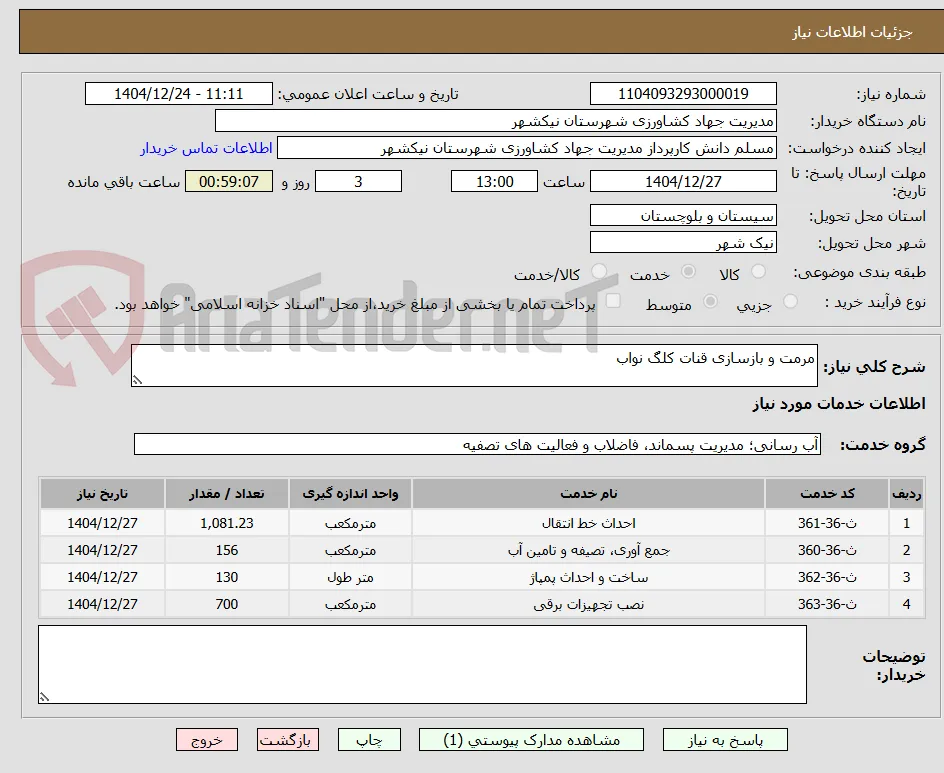Image resolution: width=944 pixels, height=773 pixels.
Task: Click the quantity value 156
Action: pos(227,550)
